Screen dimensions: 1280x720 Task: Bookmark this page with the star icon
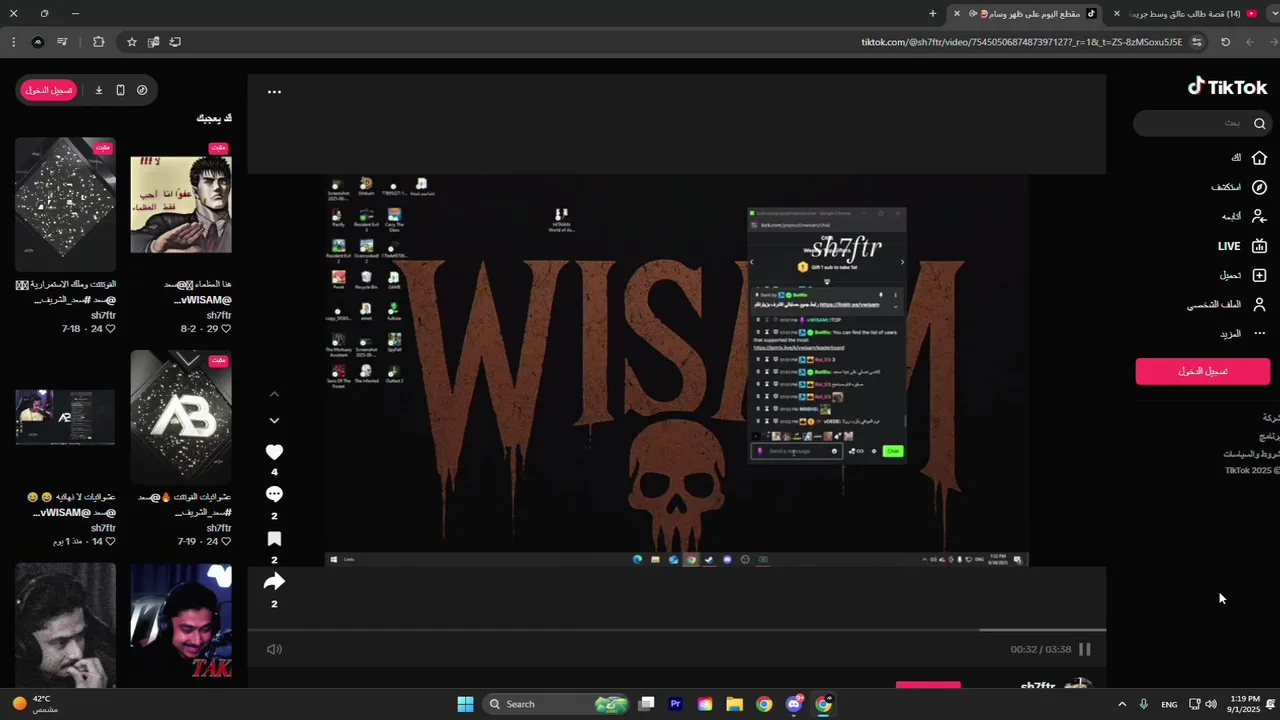coord(132,42)
